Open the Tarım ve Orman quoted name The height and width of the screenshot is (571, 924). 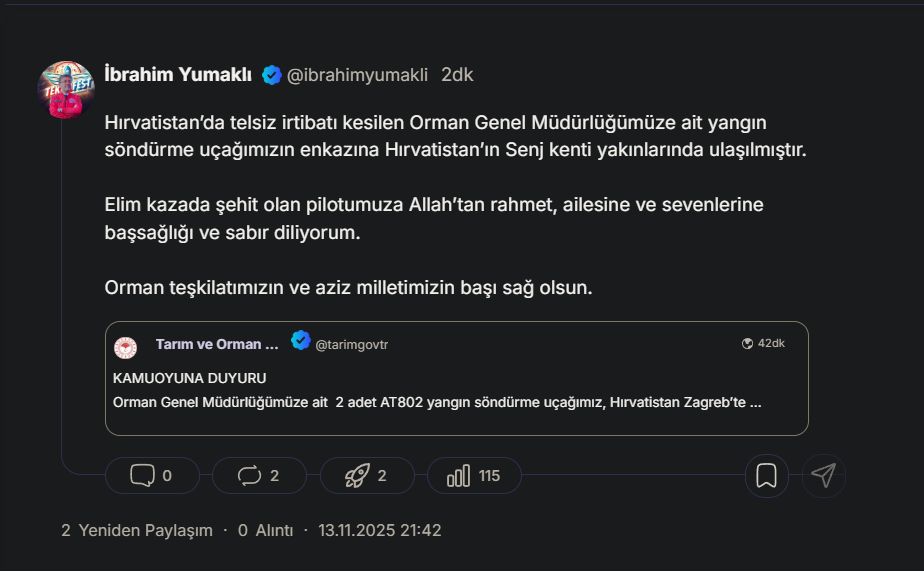click(217, 344)
